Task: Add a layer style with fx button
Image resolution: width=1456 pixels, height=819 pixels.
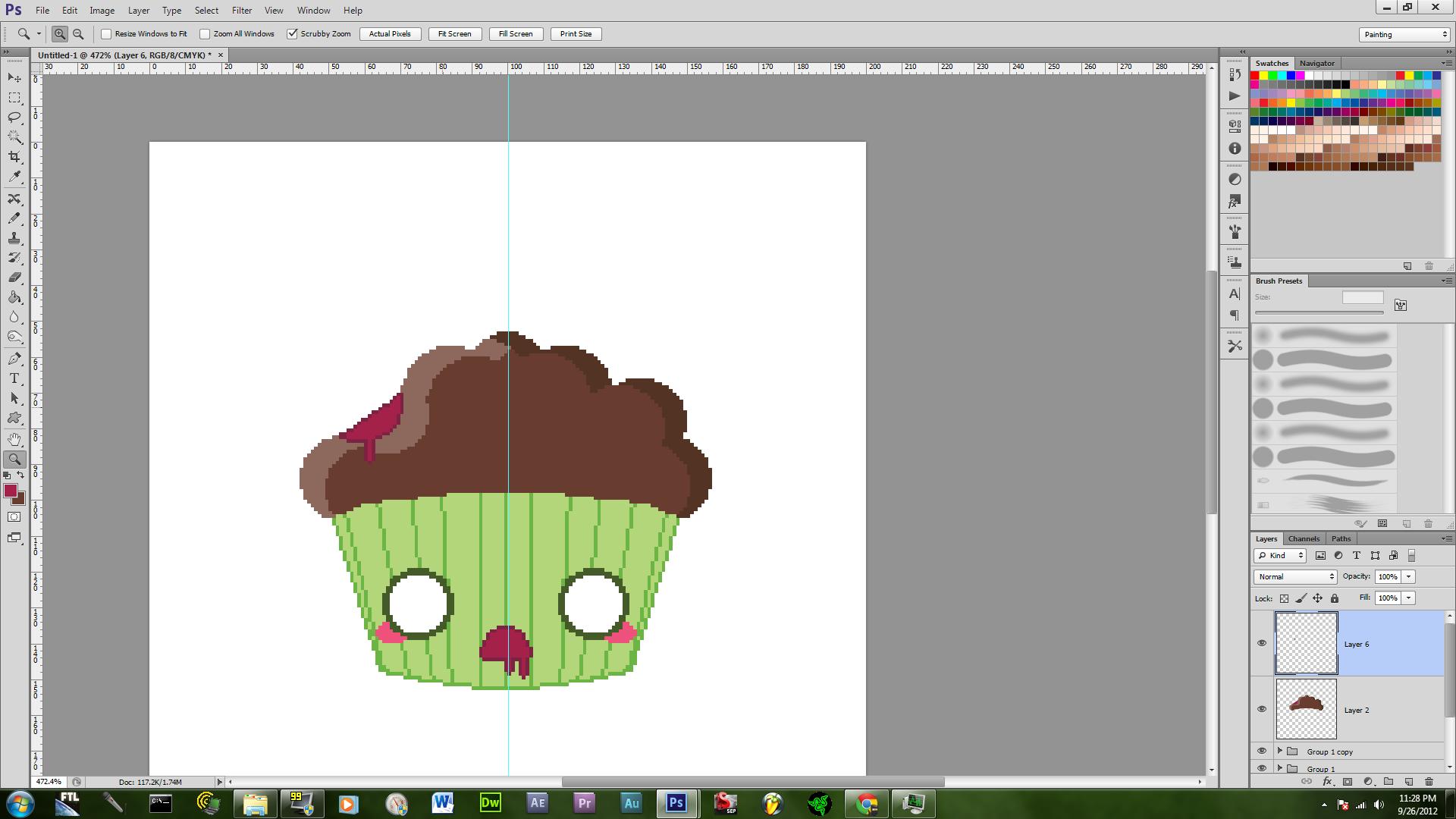Action: point(1327,781)
